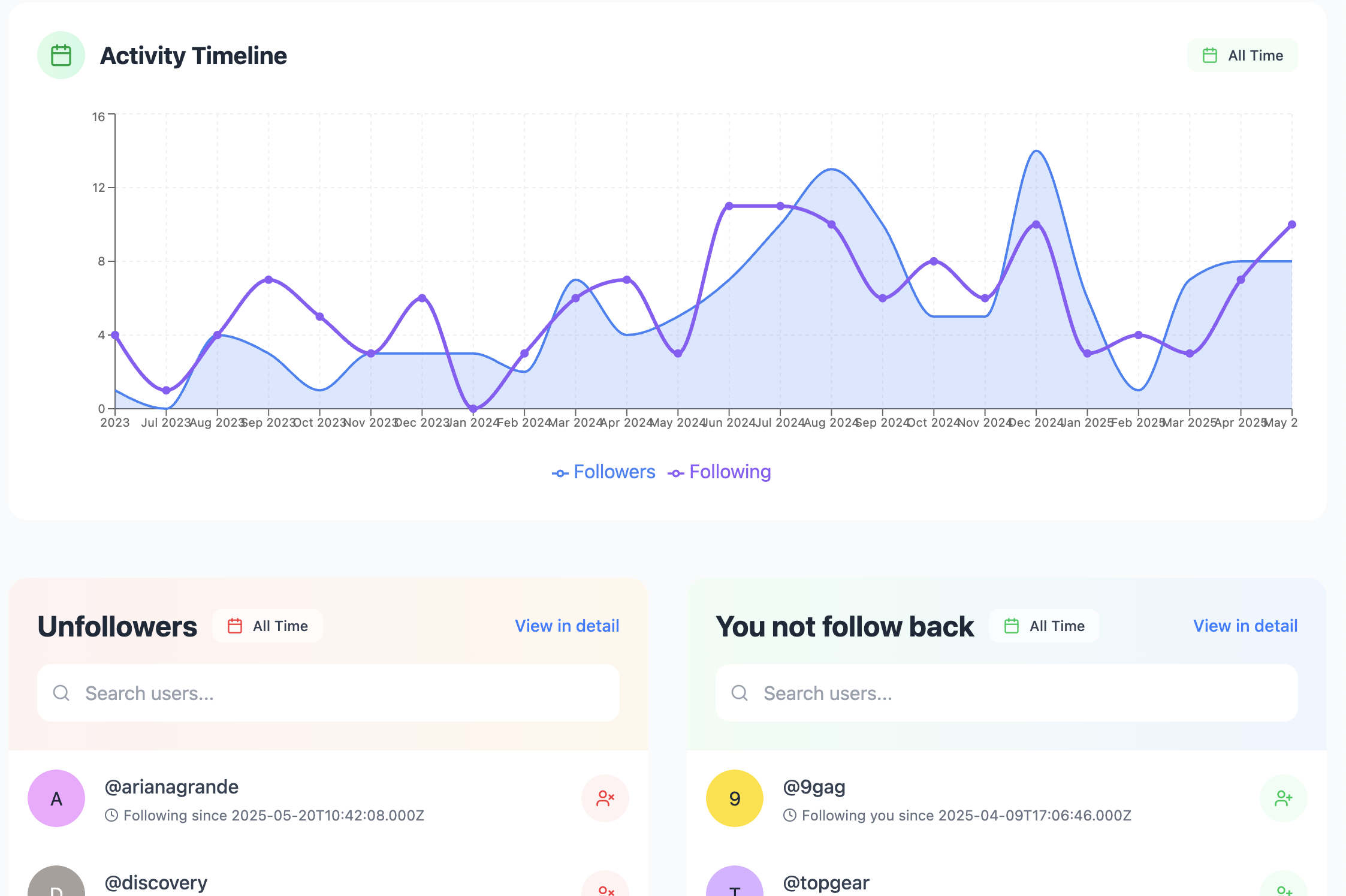This screenshot has width=1346, height=896.
Task: Click the pink A avatar for @arianagrande
Action: (x=56, y=798)
